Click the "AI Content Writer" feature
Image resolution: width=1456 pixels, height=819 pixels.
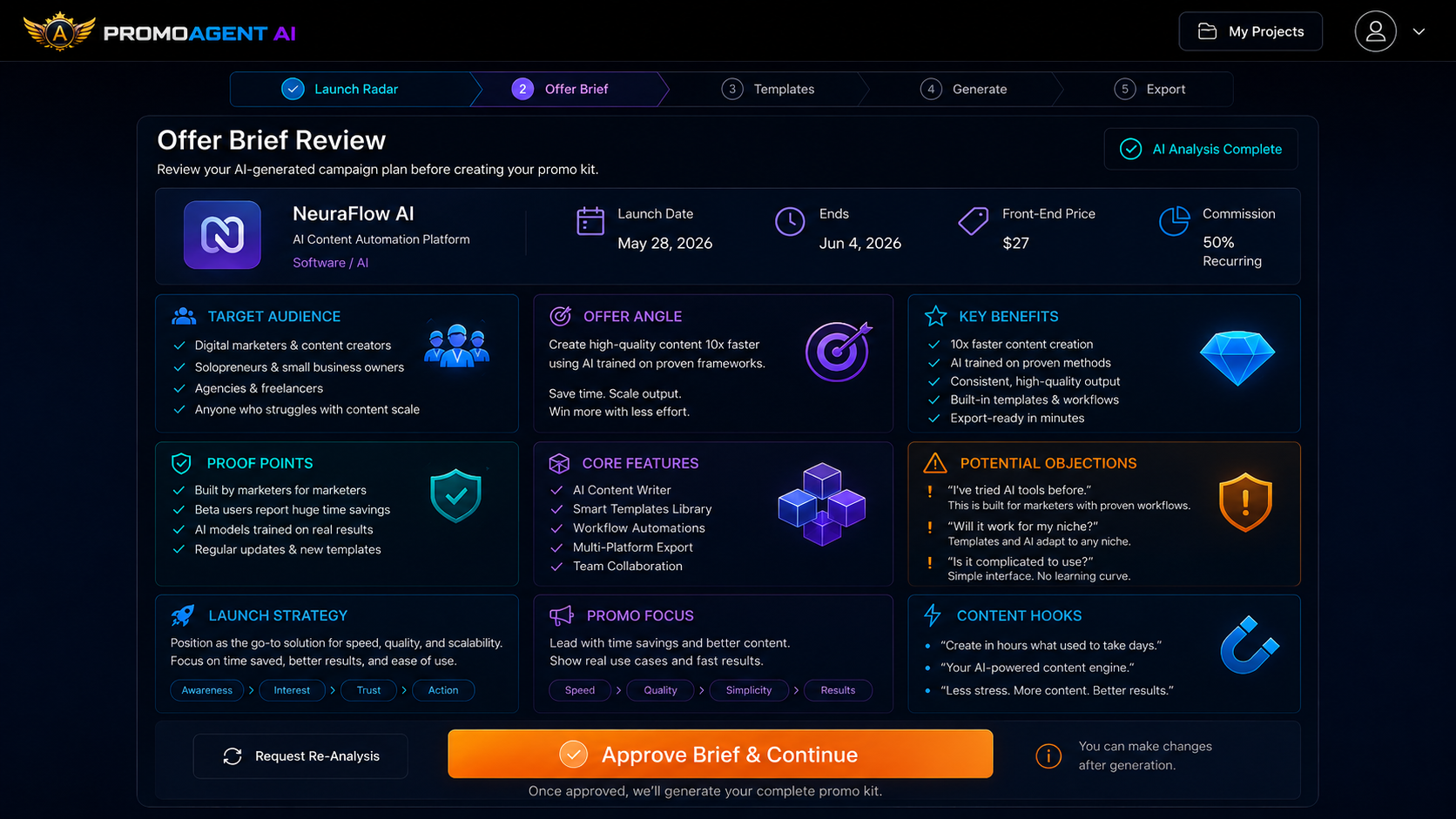[x=622, y=490]
